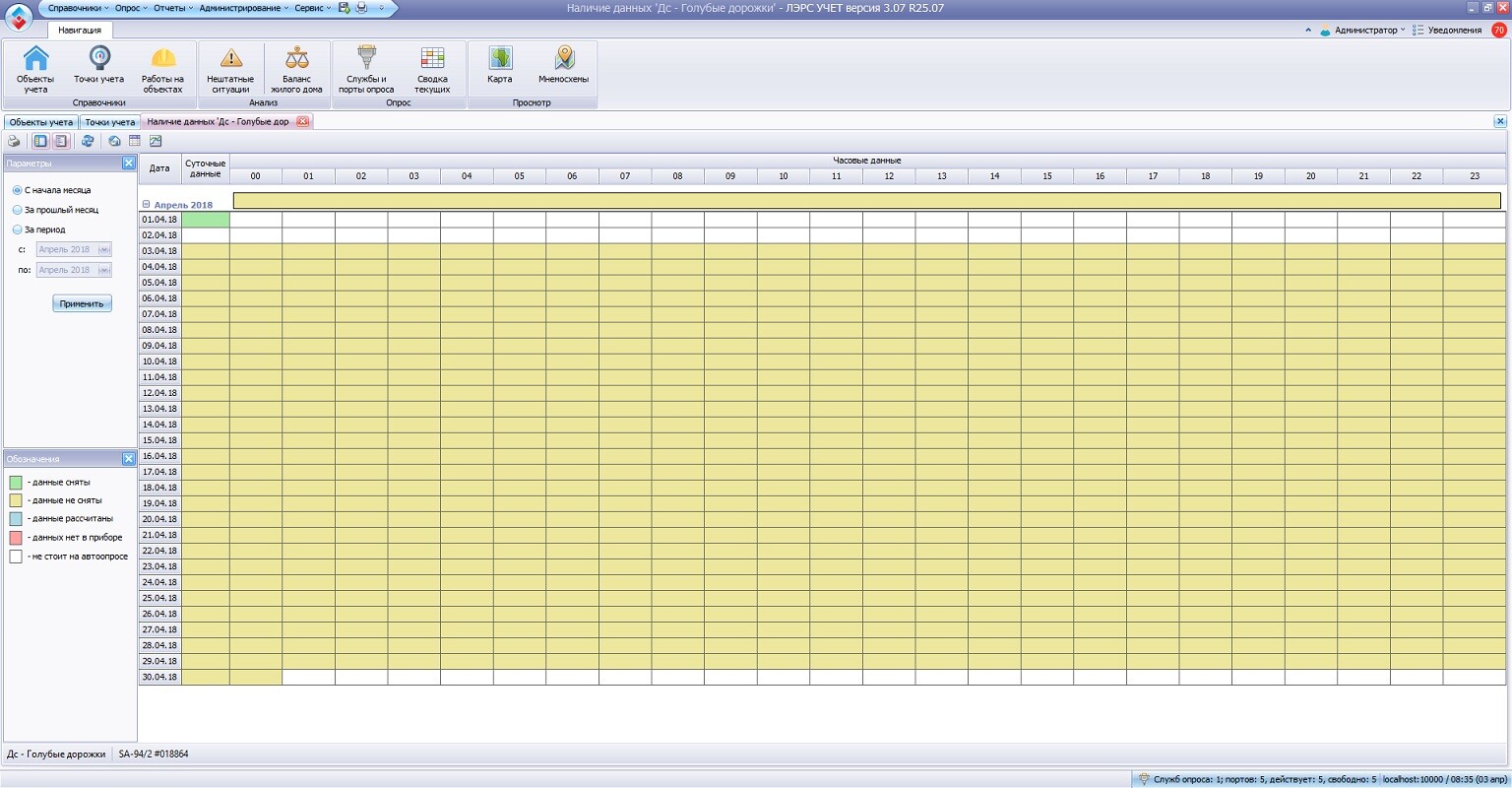
Task: Open Администратор user dropdown
Action: (x=1369, y=31)
